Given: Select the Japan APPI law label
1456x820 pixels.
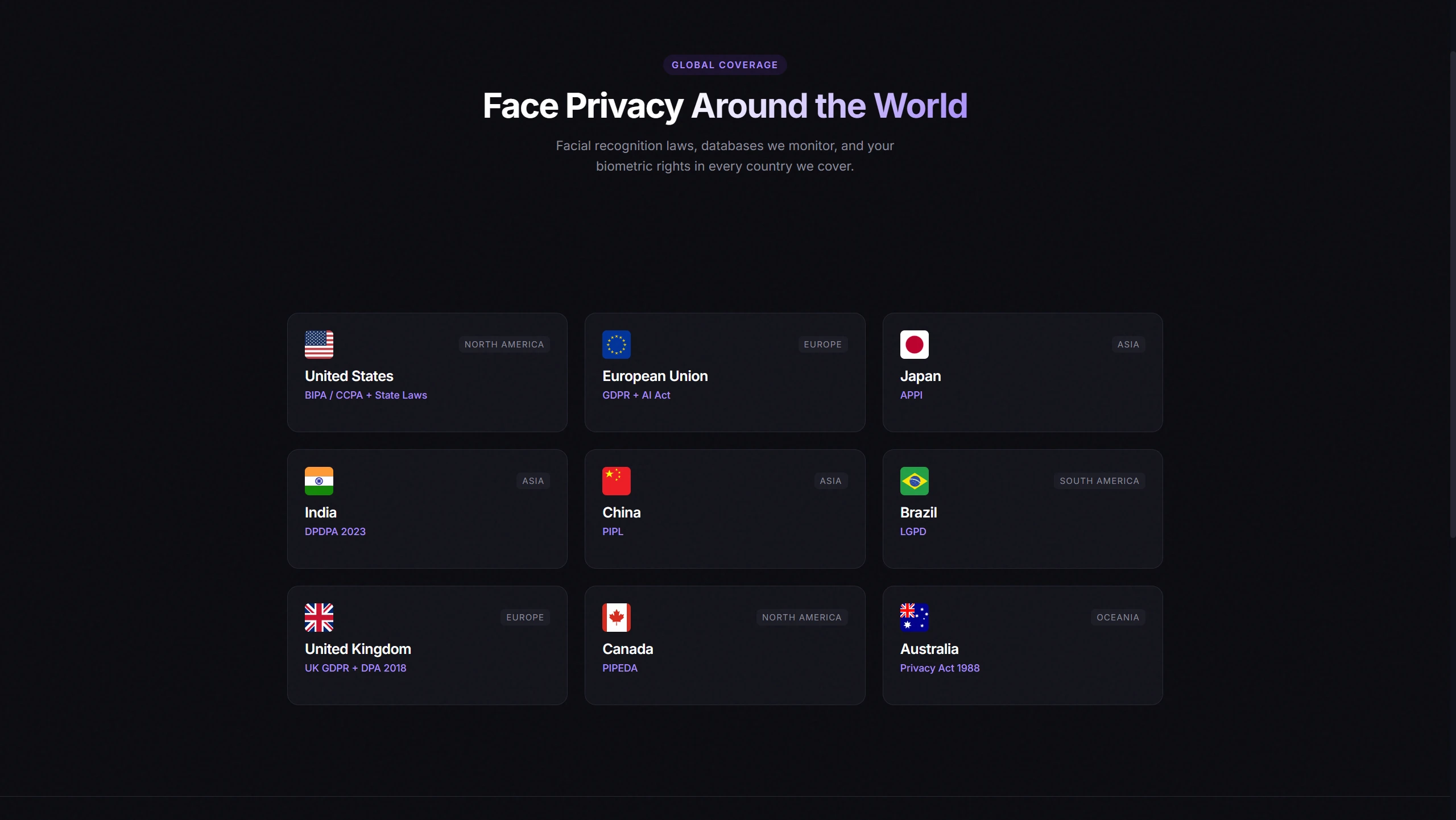Looking at the screenshot, I should [911, 395].
